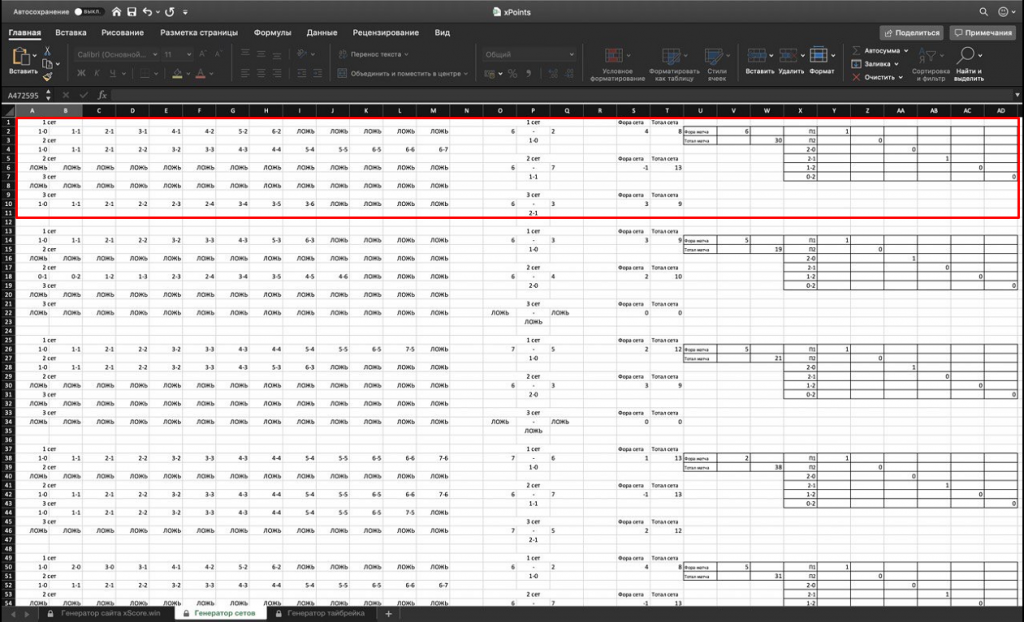Open the Очистить dropdown arrow
The image size is (1024, 622).
901,77
